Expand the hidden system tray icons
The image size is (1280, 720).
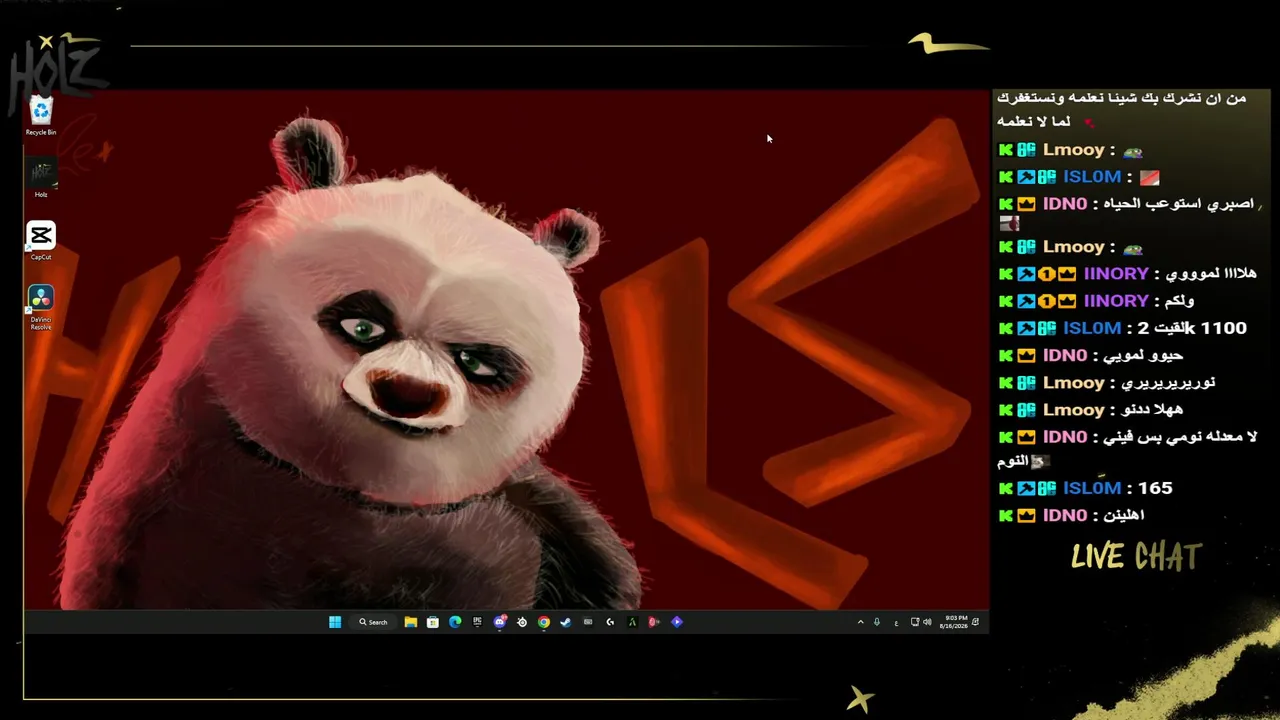pos(861,622)
